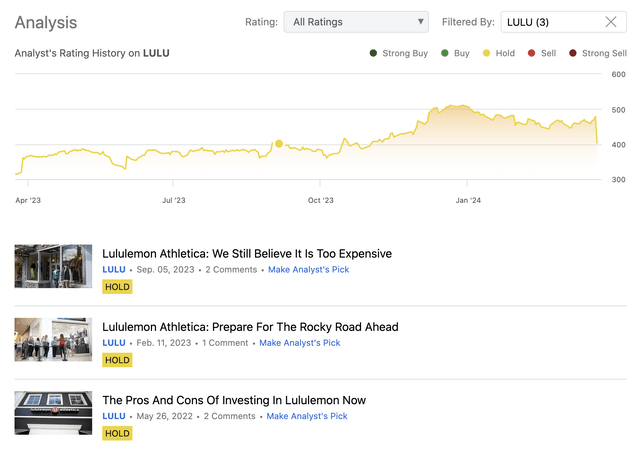Viewport: 640px width, 463px height.
Task: Open 'Prepare For The Rocky Road Ahead' article
Action: click(250, 327)
